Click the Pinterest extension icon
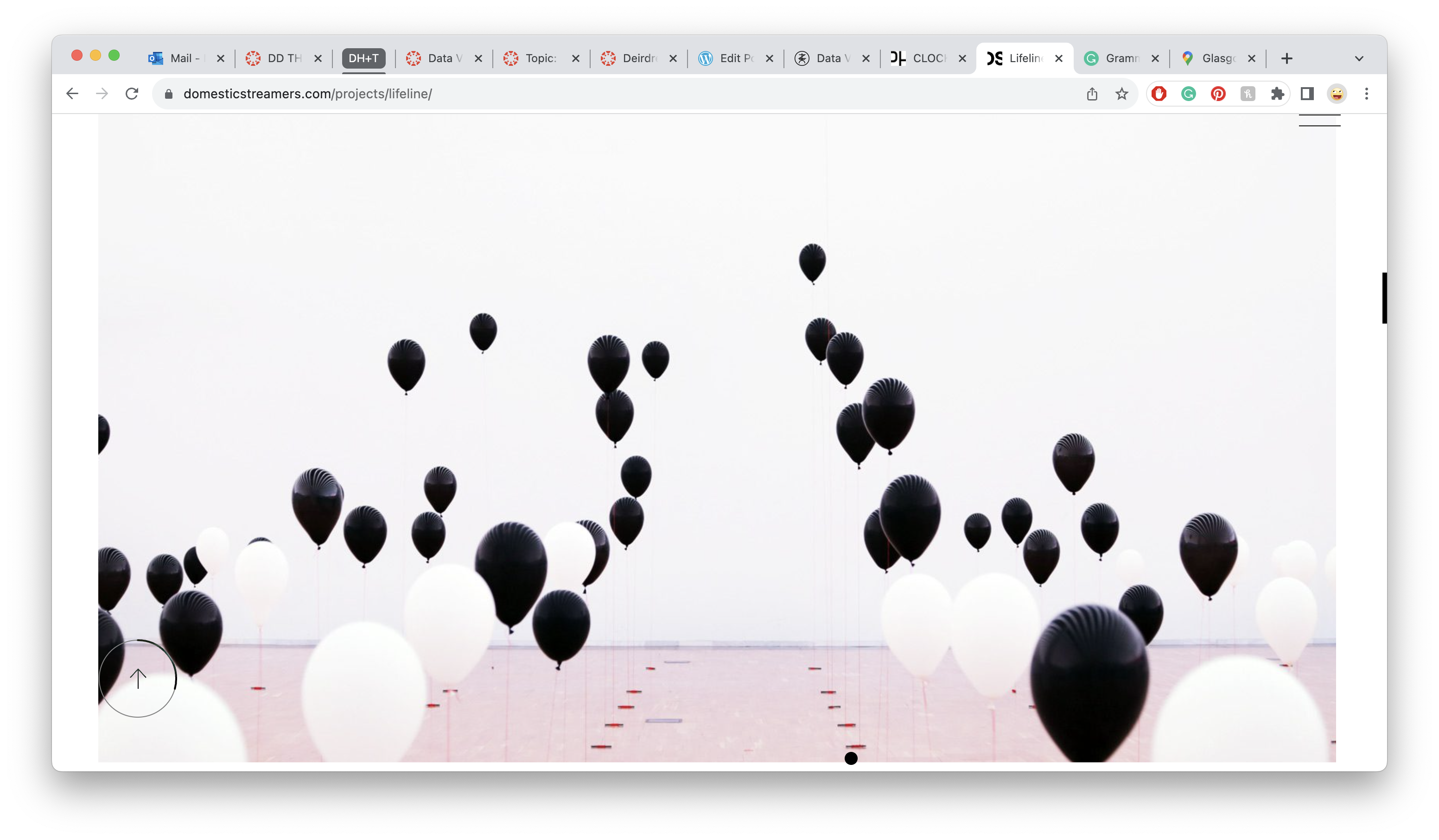1439x840 pixels. pyautogui.click(x=1218, y=94)
